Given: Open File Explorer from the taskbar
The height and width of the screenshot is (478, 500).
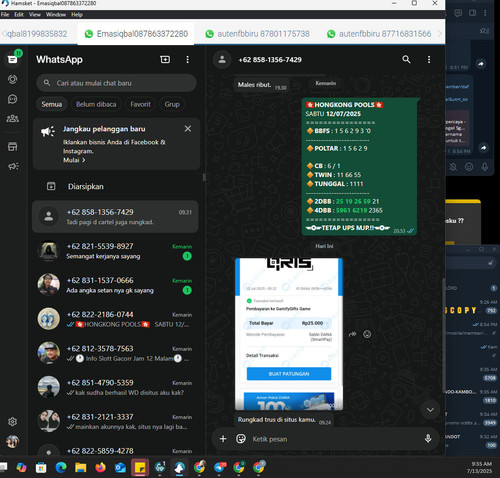Looking at the screenshot, I should (x=80, y=467).
